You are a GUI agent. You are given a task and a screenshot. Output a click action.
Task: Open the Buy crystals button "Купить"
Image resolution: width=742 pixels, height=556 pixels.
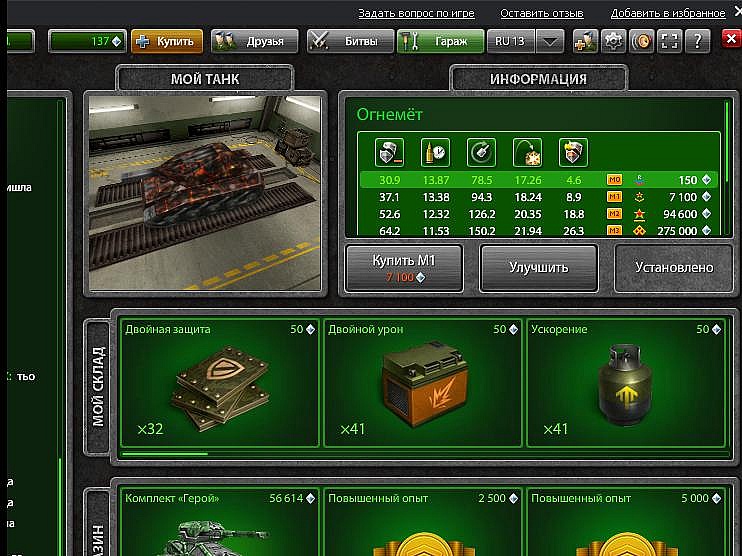[167, 41]
